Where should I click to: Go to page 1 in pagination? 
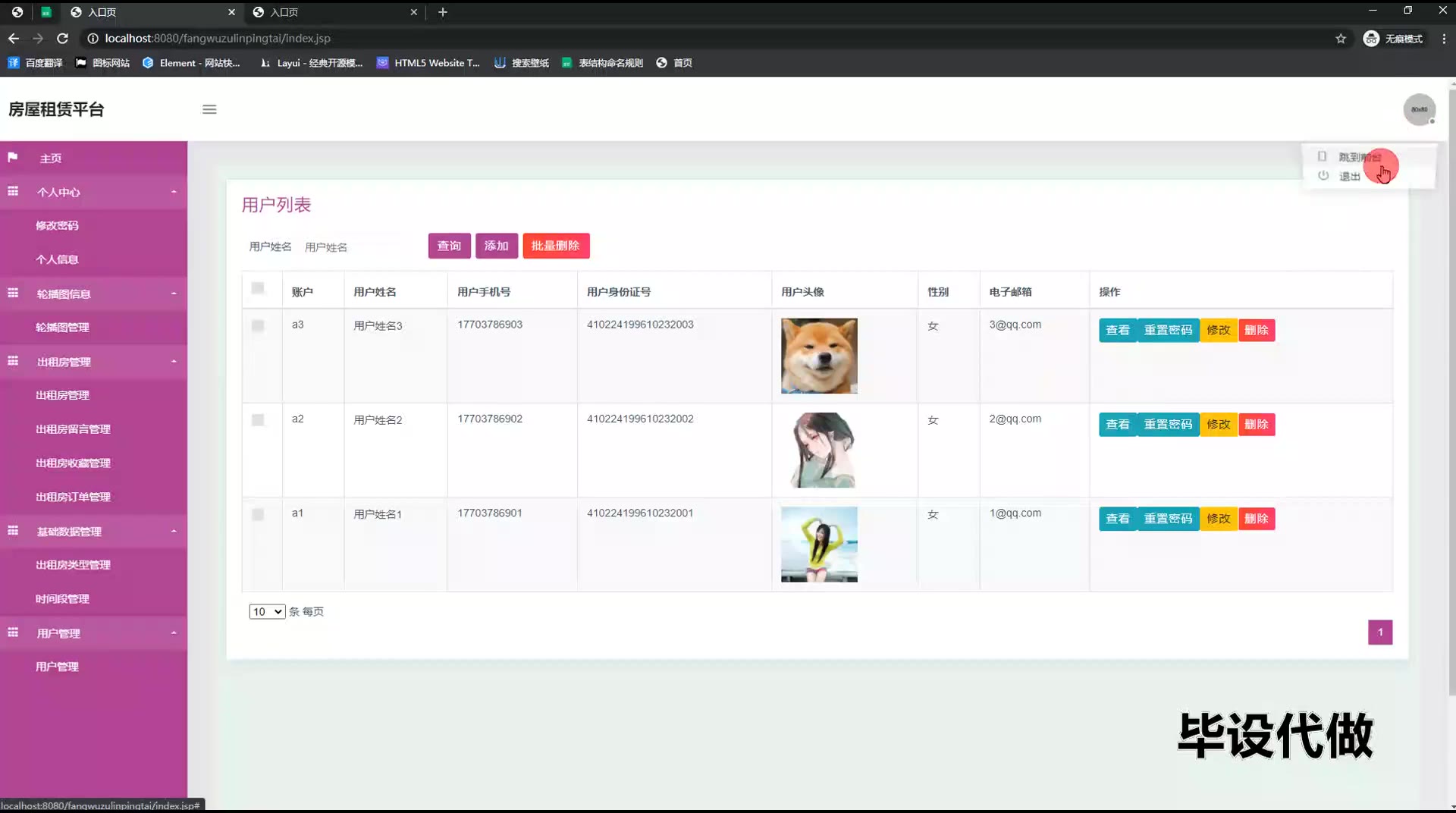[1380, 633]
